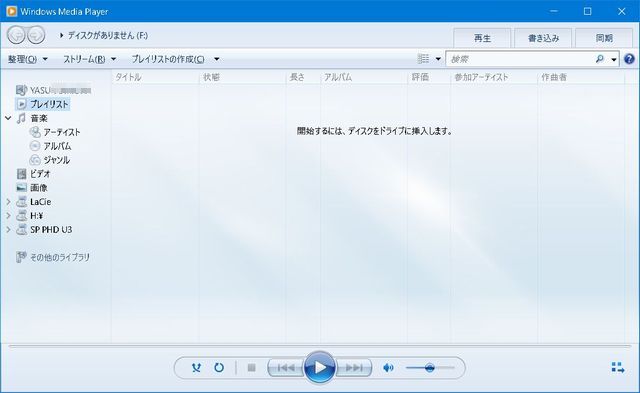Screen dimensions: 640x393
Task: Open the アーティスト view
Action: (62, 132)
